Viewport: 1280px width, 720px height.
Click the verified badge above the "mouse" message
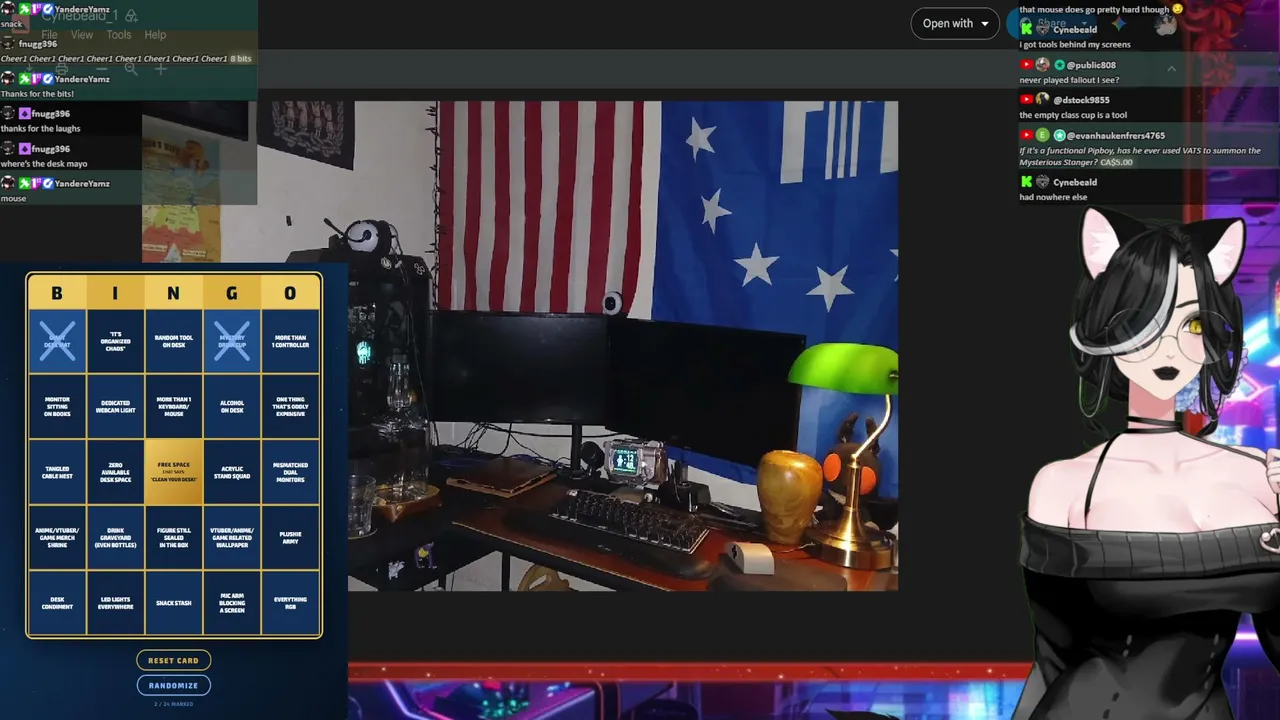pyautogui.click(x=47, y=183)
